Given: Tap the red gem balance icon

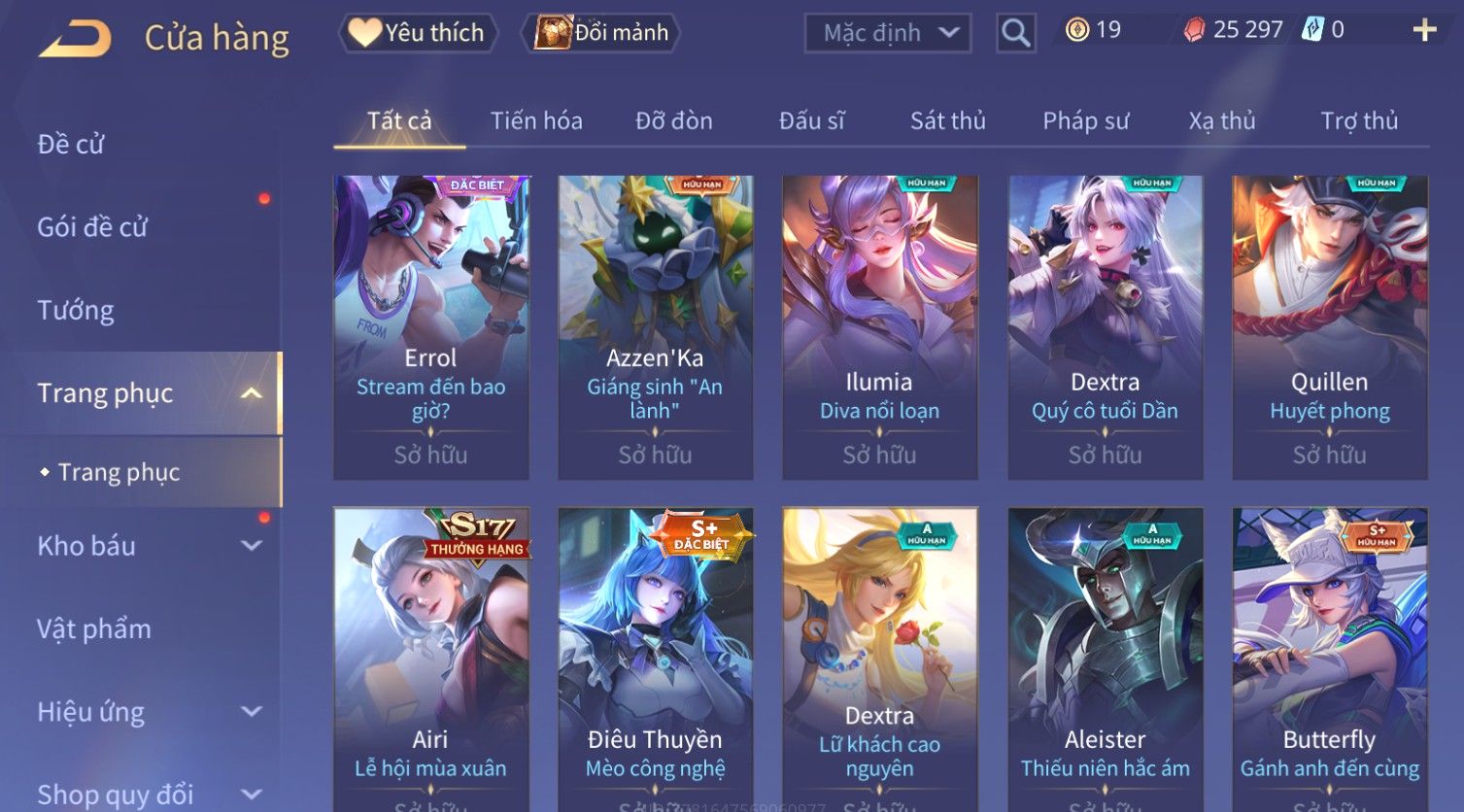Looking at the screenshot, I should click(1194, 30).
